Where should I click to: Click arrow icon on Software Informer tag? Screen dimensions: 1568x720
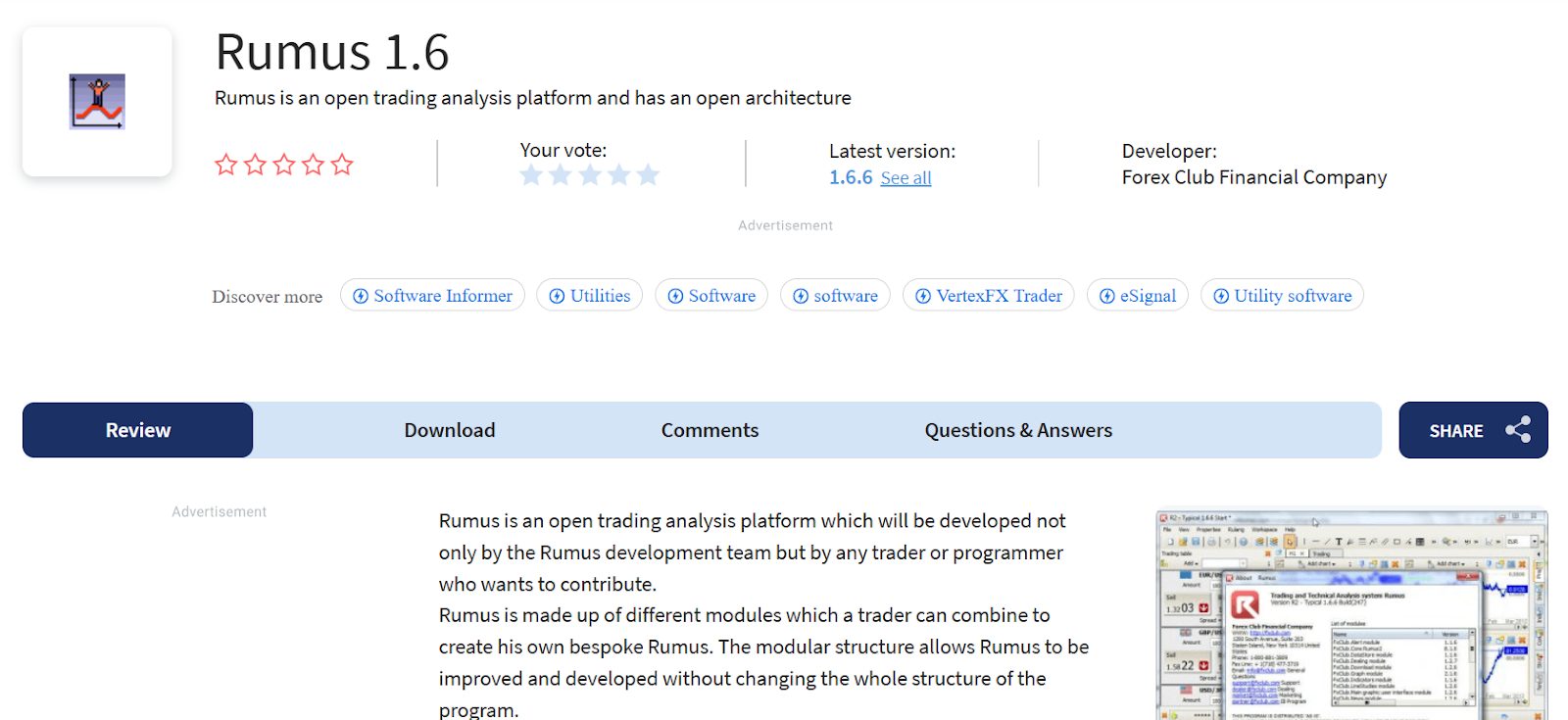pos(361,296)
